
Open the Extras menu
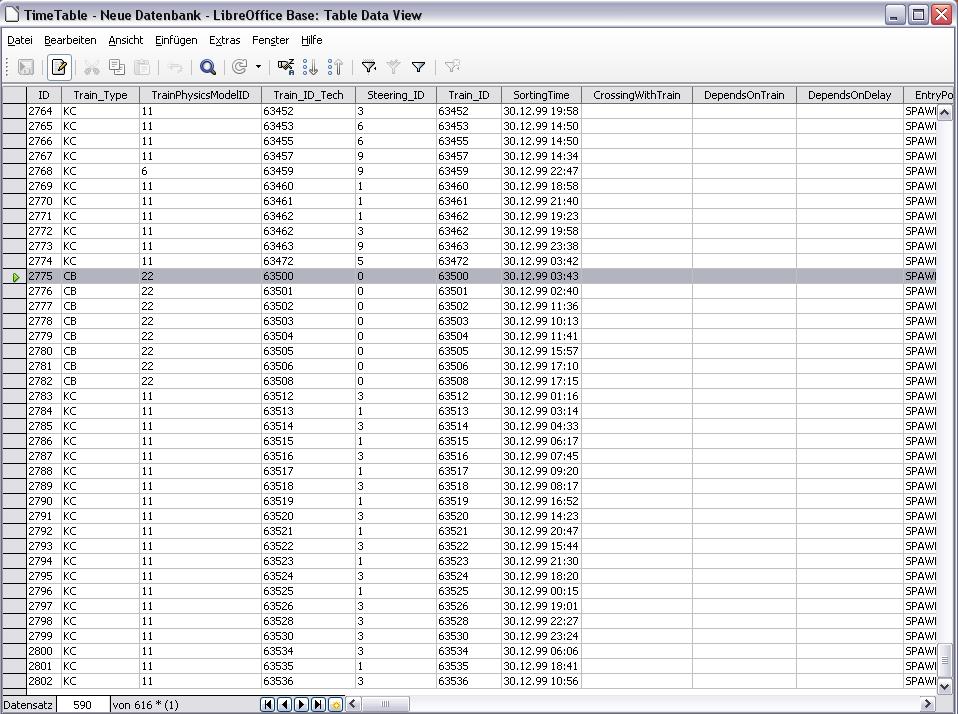(224, 40)
